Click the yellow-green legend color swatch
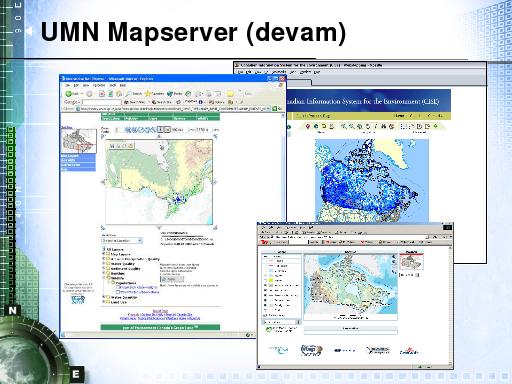This screenshot has height=384, width=512. (271, 280)
